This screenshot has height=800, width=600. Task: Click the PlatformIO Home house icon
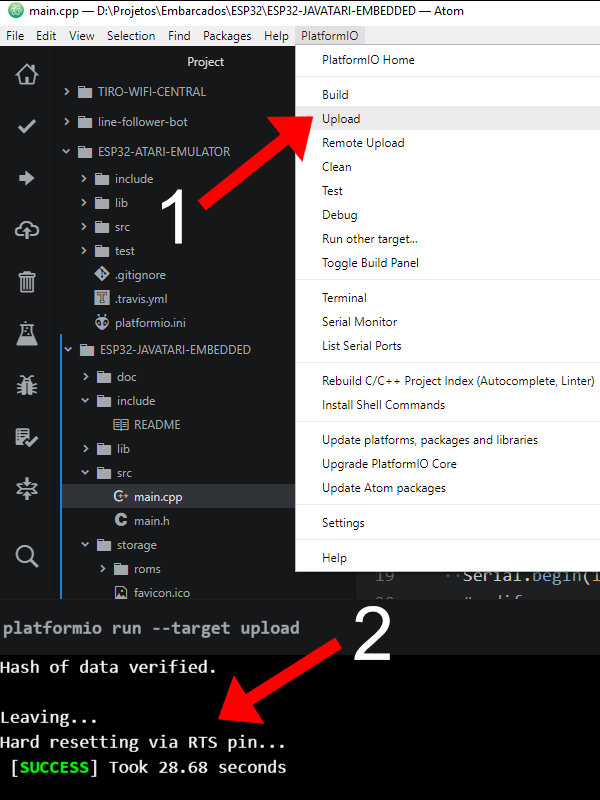tap(27, 75)
